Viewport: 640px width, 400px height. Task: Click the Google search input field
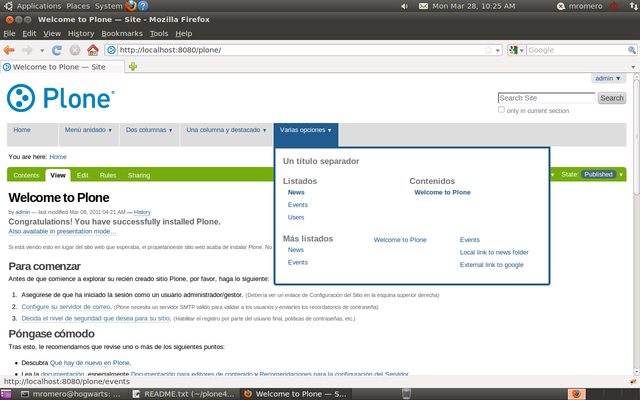pos(577,50)
